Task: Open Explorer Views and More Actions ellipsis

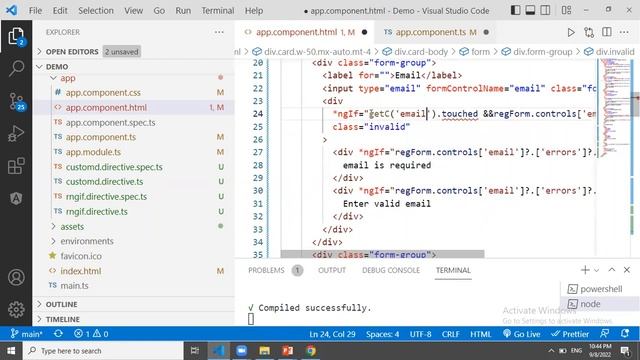Action: click(219, 32)
